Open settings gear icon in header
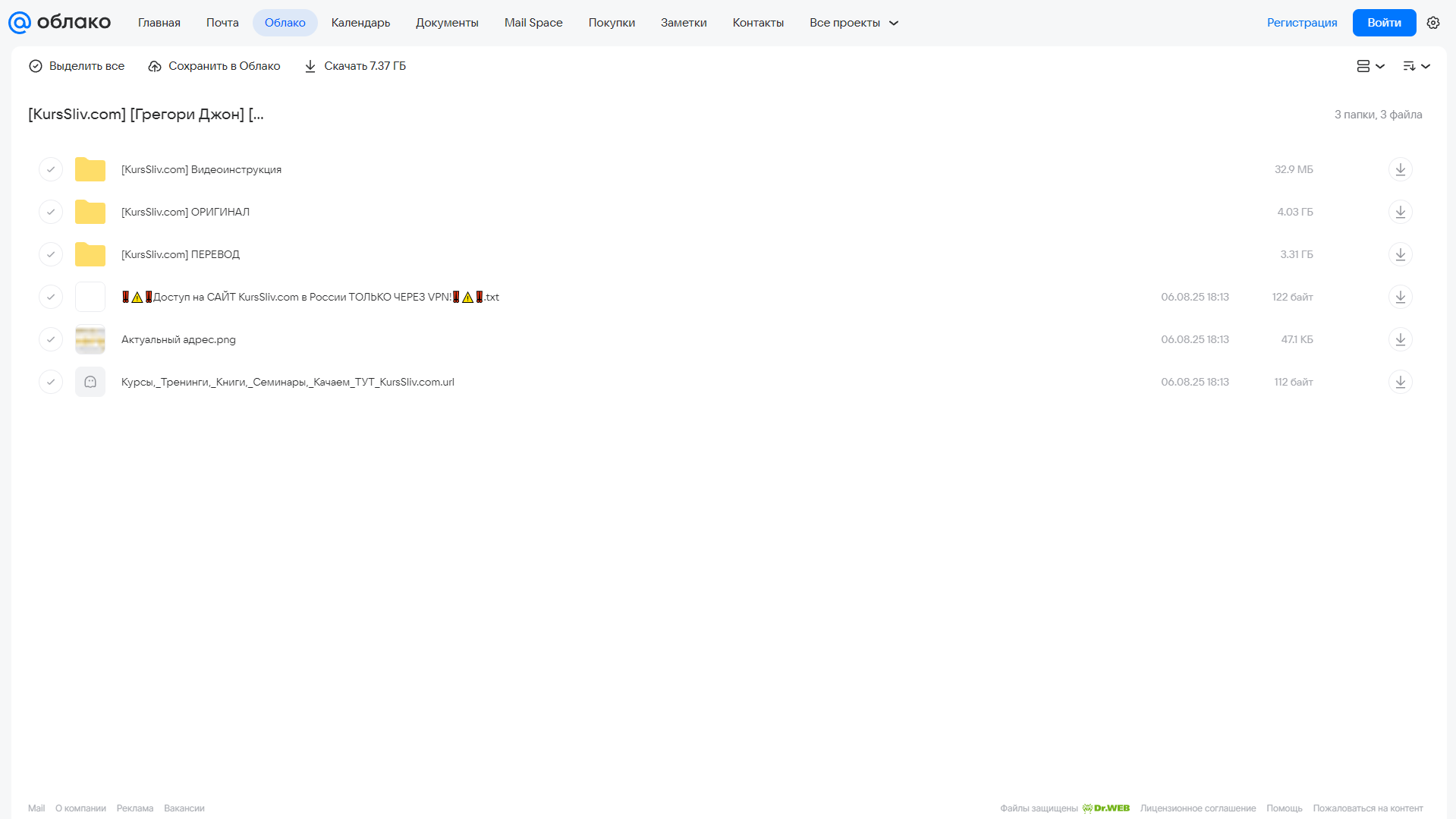Viewport: 1456px width, 819px height. (1432, 23)
